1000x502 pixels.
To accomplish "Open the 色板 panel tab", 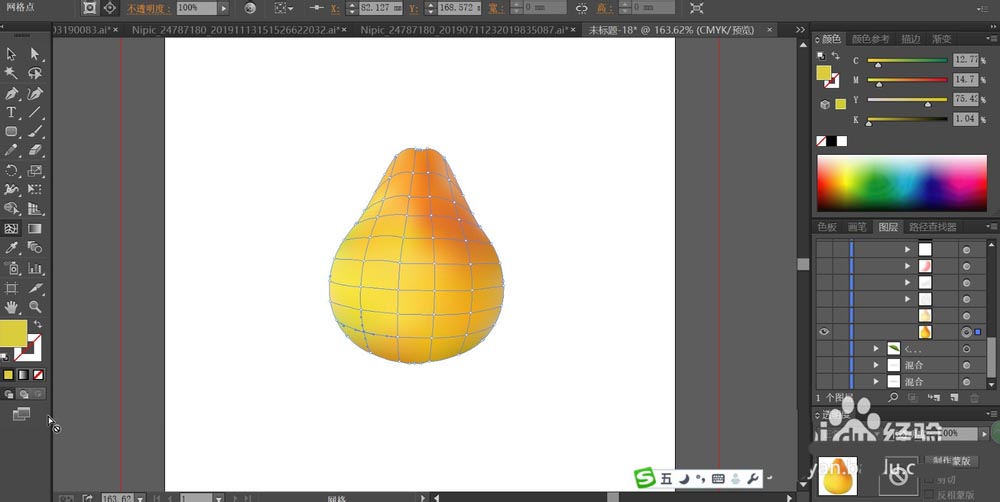I will click(827, 226).
